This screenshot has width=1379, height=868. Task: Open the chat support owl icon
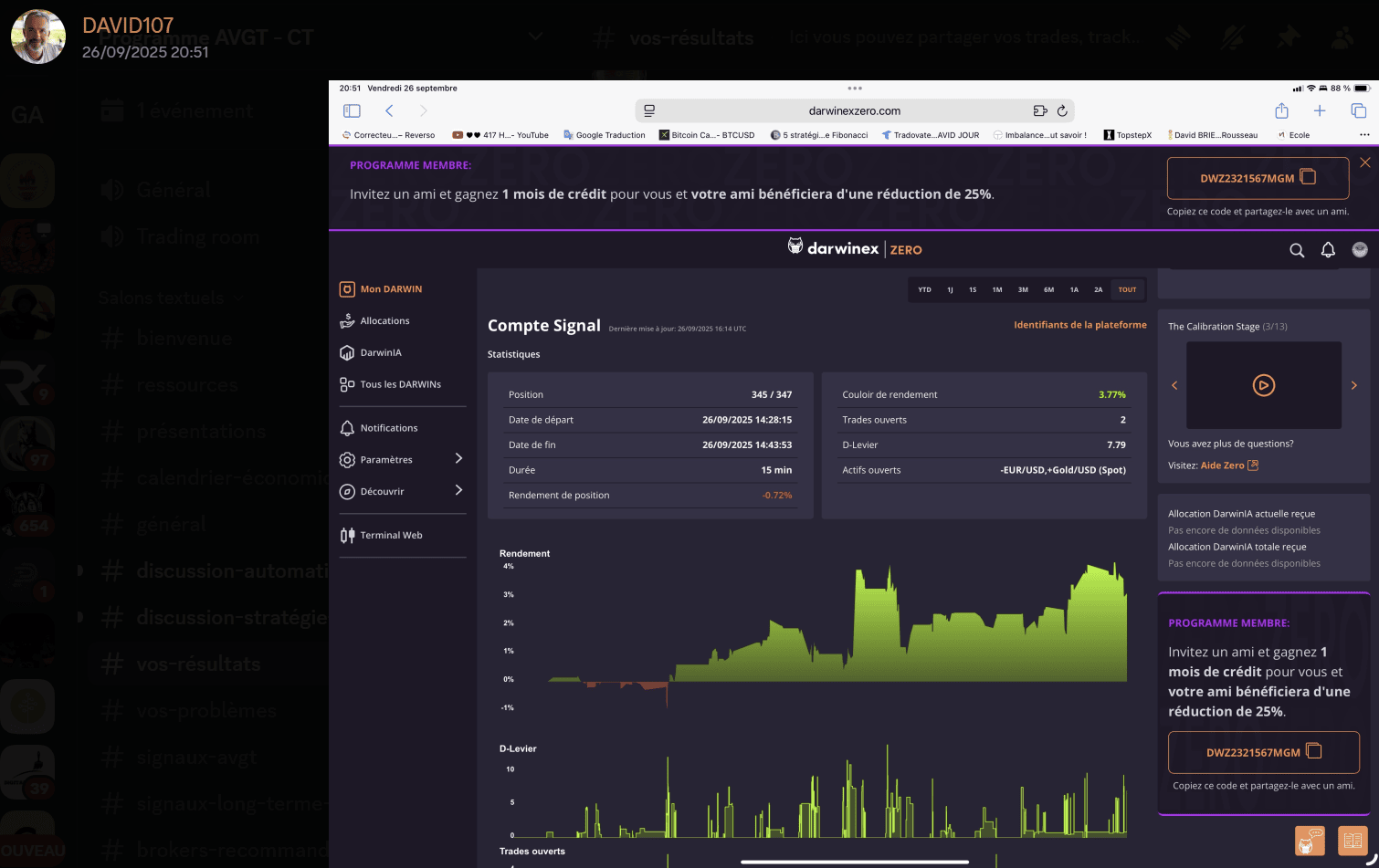click(1310, 840)
